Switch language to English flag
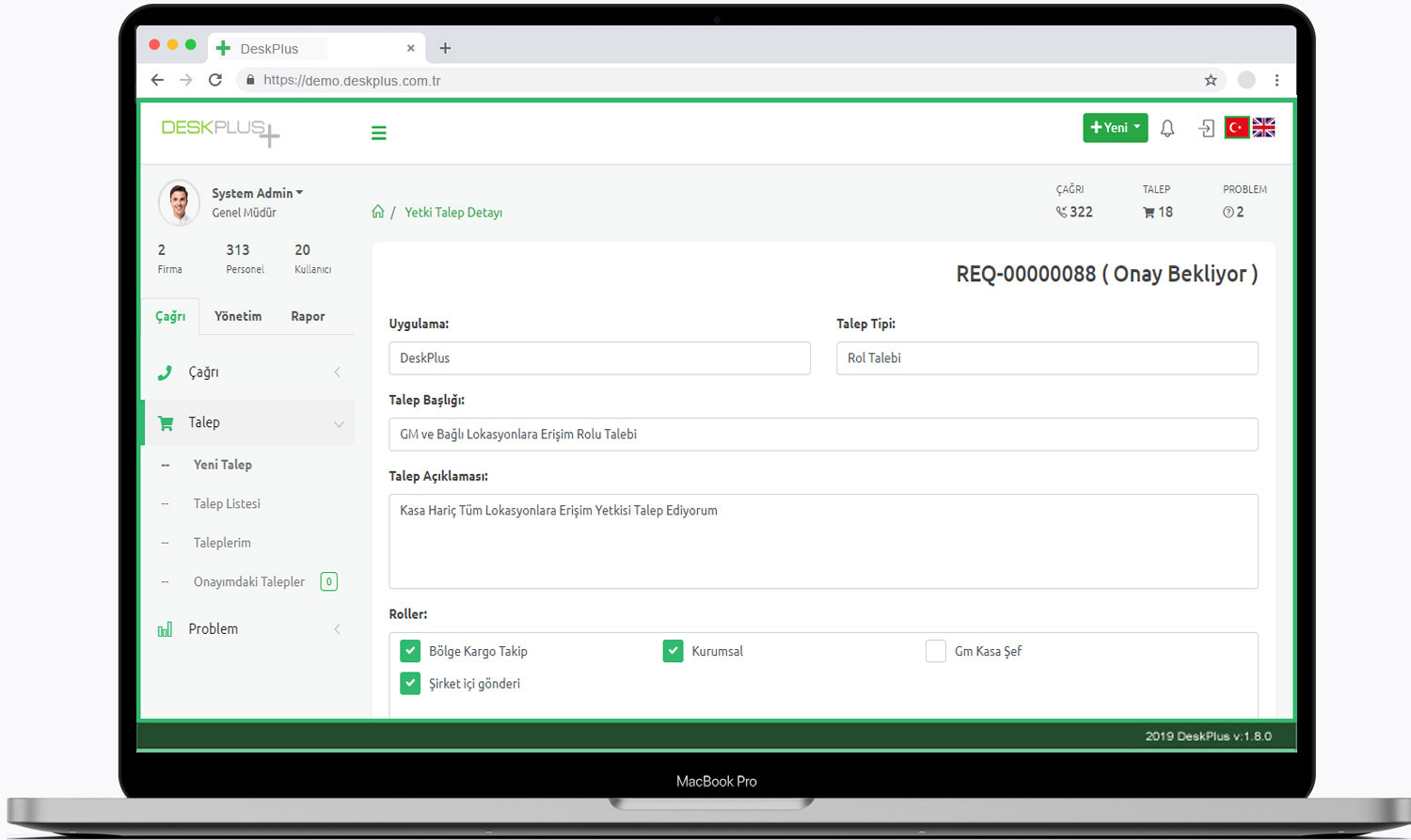Screen dimensions: 1411x840 tap(1263, 128)
